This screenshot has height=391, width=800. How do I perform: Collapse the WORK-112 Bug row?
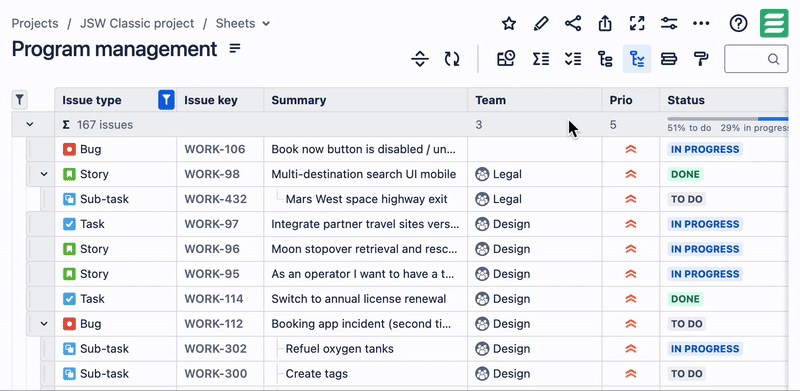[x=44, y=324]
